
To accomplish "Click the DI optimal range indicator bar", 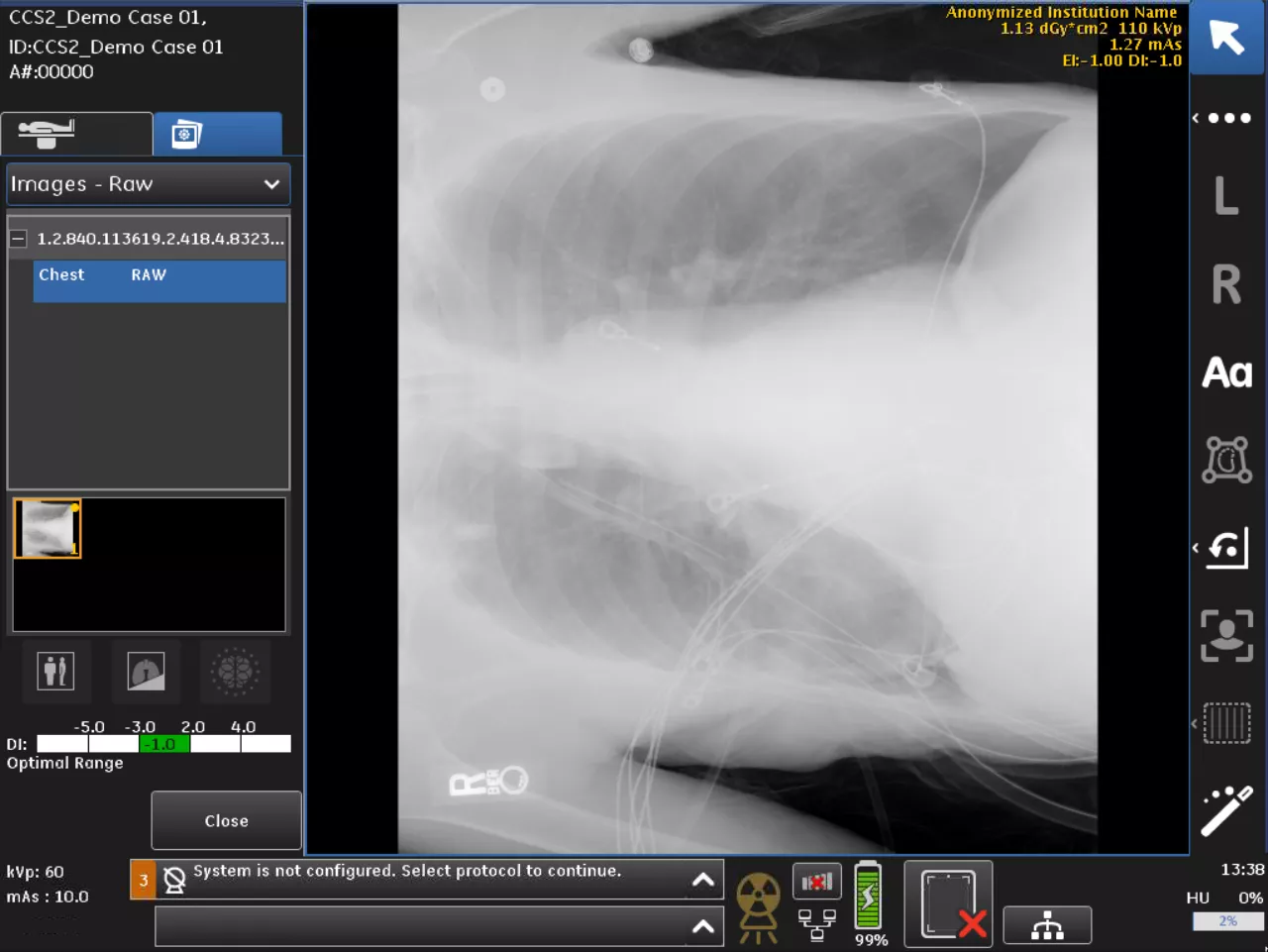I will [x=163, y=744].
